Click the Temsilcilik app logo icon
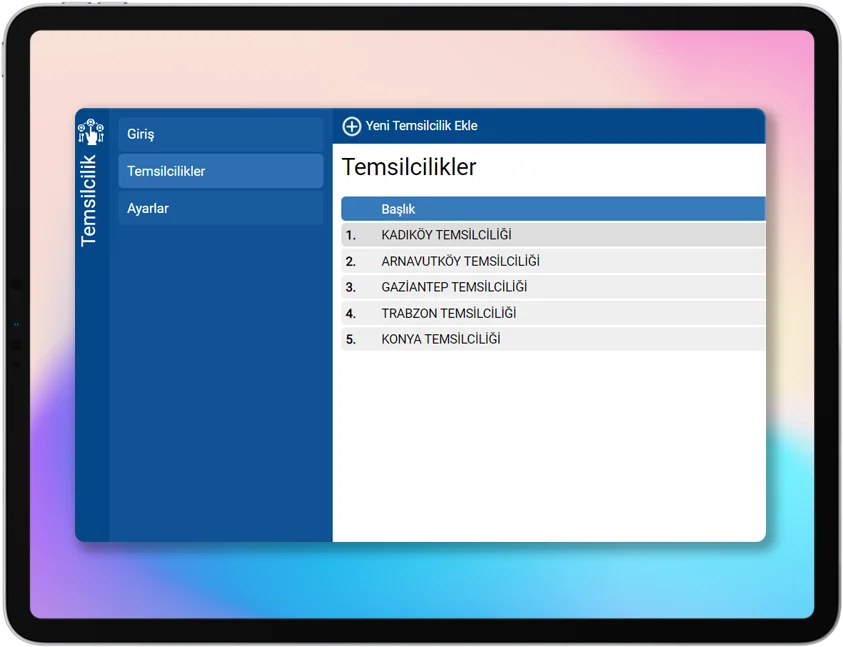This screenshot has height=647, width=843. pyautogui.click(x=91, y=131)
